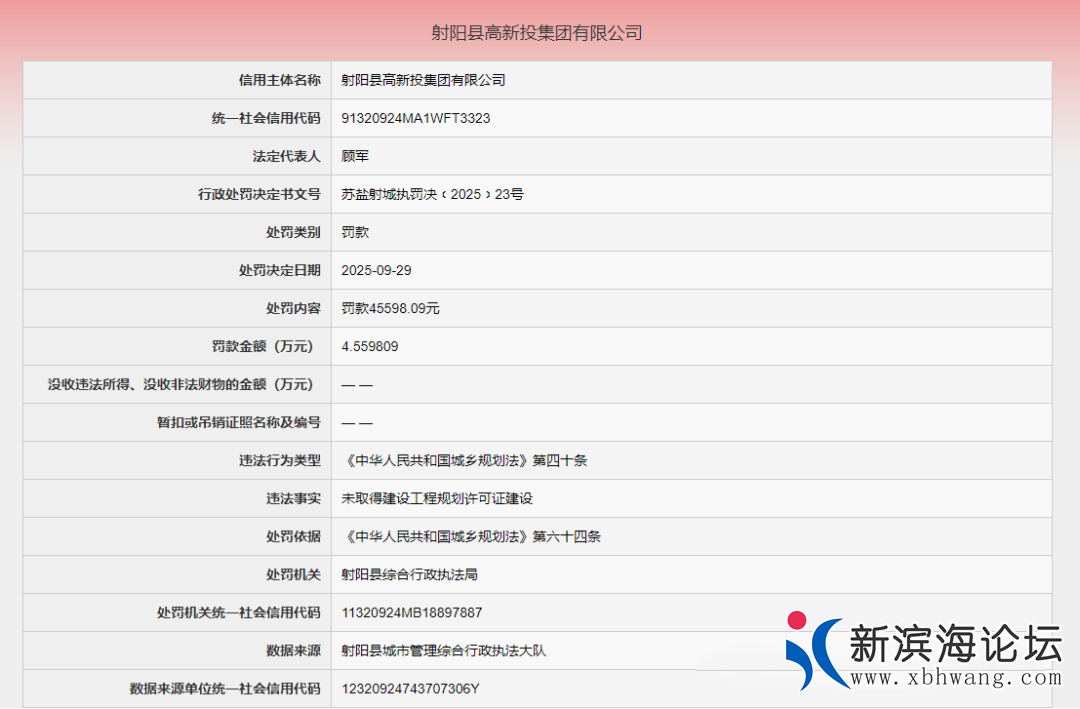The image size is (1080, 709).
Task: Select legal representative name 顾军
Action: point(355,156)
